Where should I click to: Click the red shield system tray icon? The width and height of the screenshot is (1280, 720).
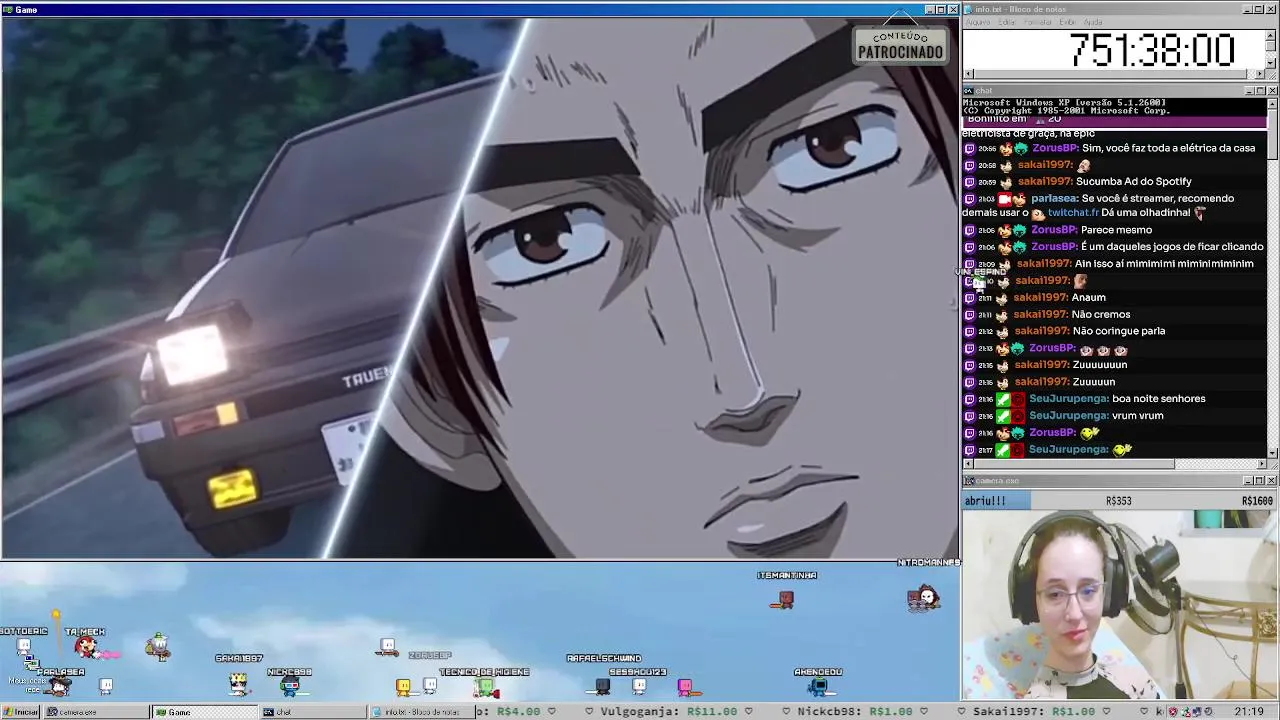[x=1172, y=712]
